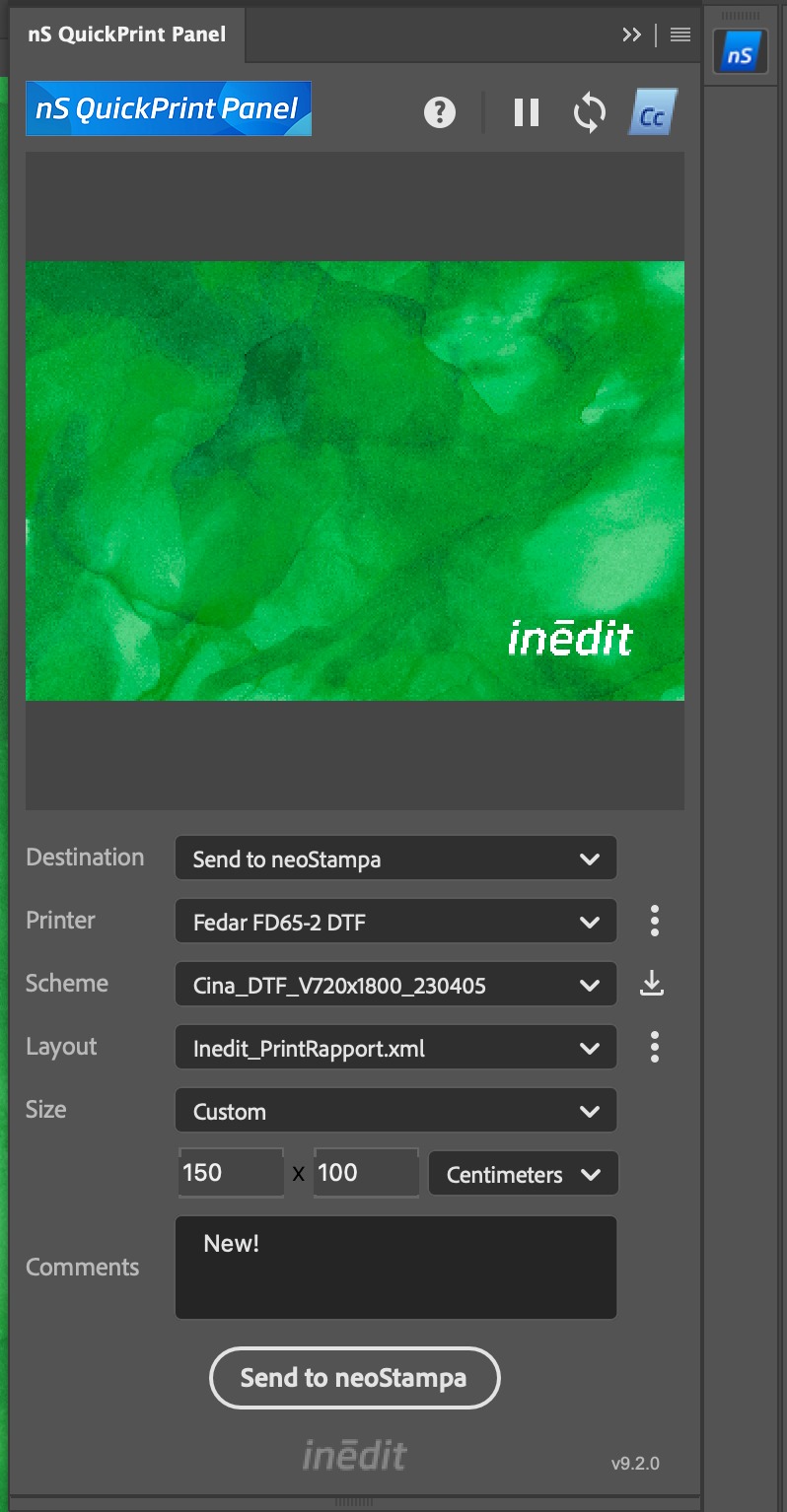The width and height of the screenshot is (787, 1512).
Task: Click the Scheme label
Action: 67,984
